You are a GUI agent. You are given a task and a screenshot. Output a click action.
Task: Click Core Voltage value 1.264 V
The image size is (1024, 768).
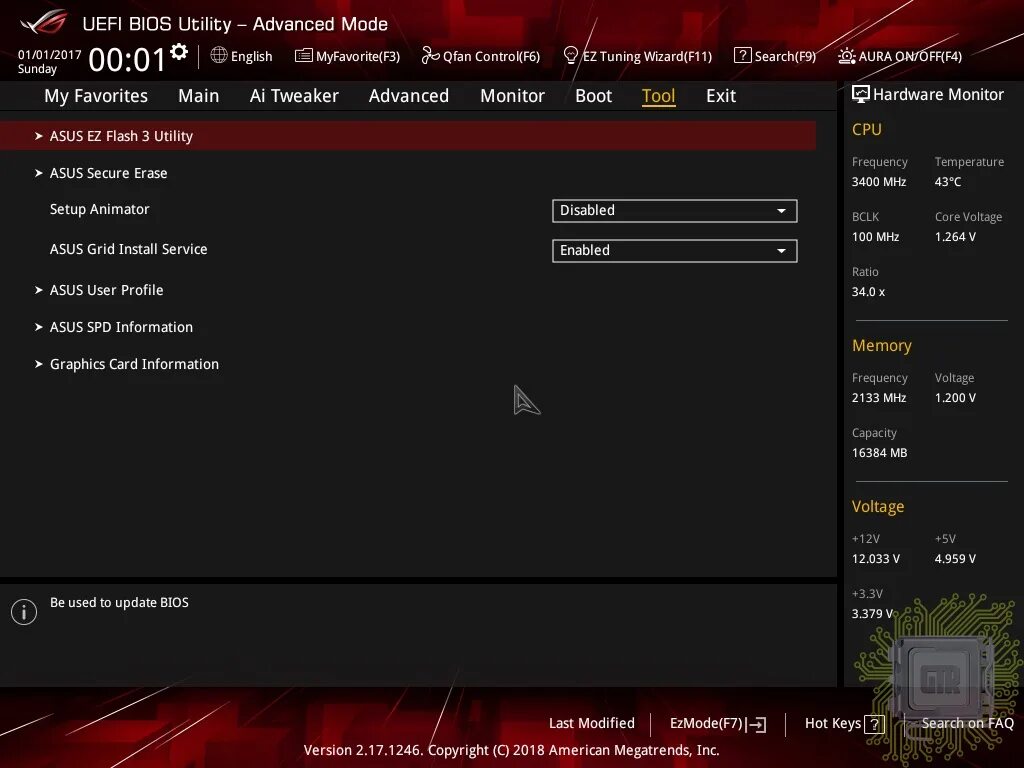[x=955, y=236]
